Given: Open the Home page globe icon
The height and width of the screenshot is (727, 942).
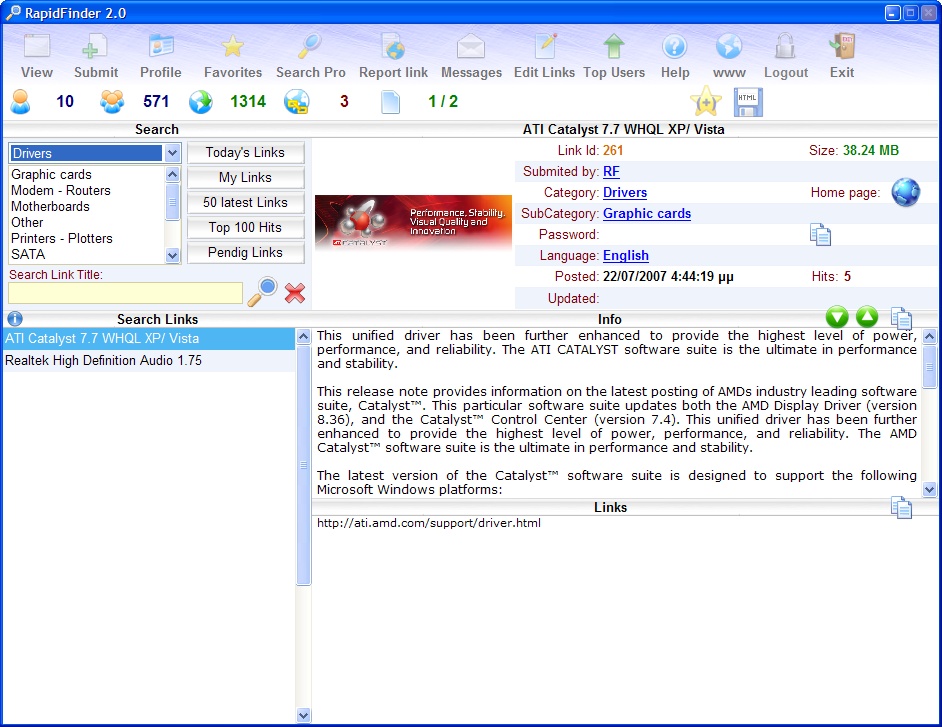Looking at the screenshot, I should 905,192.
